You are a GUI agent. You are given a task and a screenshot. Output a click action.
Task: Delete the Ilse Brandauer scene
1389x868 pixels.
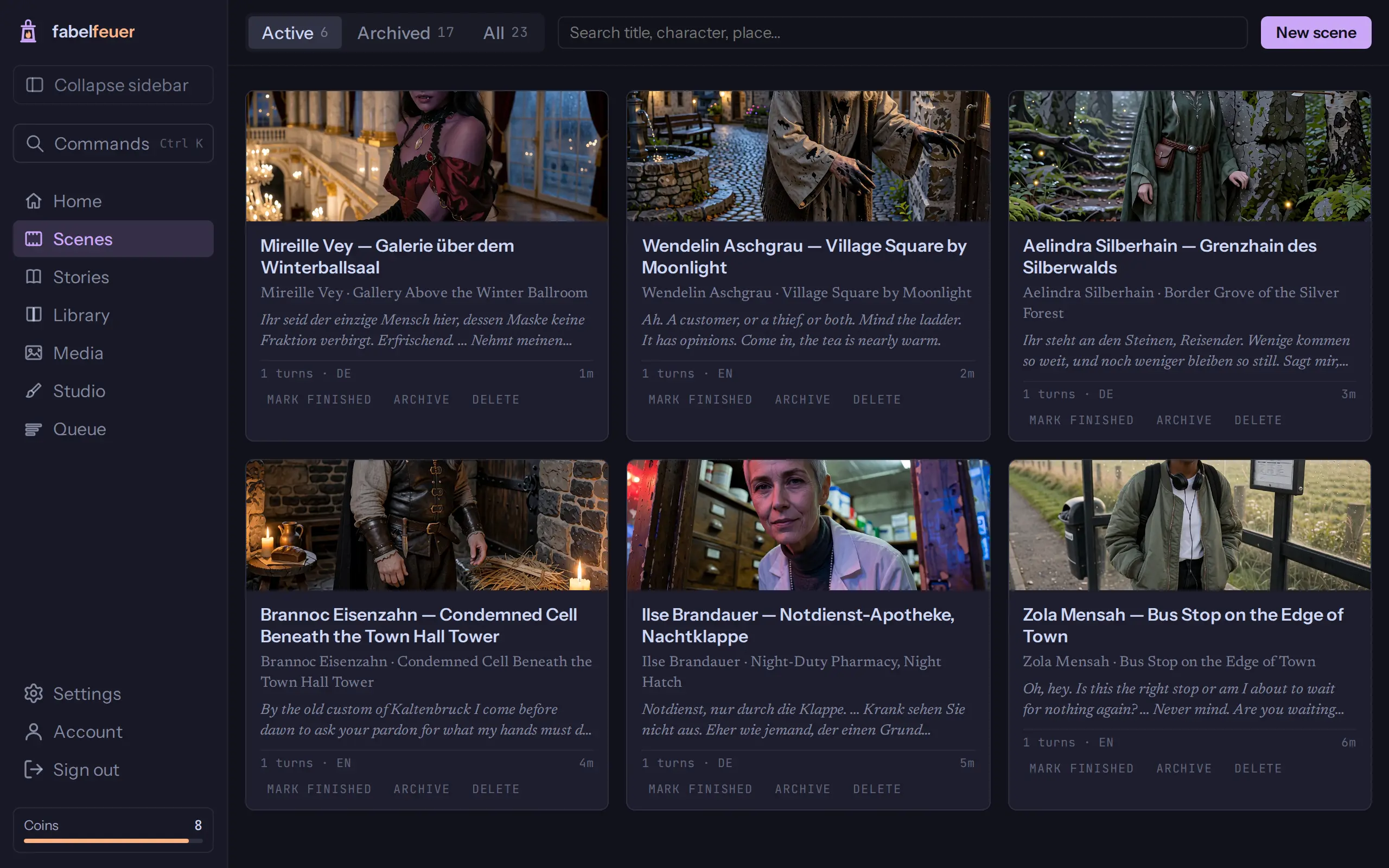pyautogui.click(x=876, y=789)
